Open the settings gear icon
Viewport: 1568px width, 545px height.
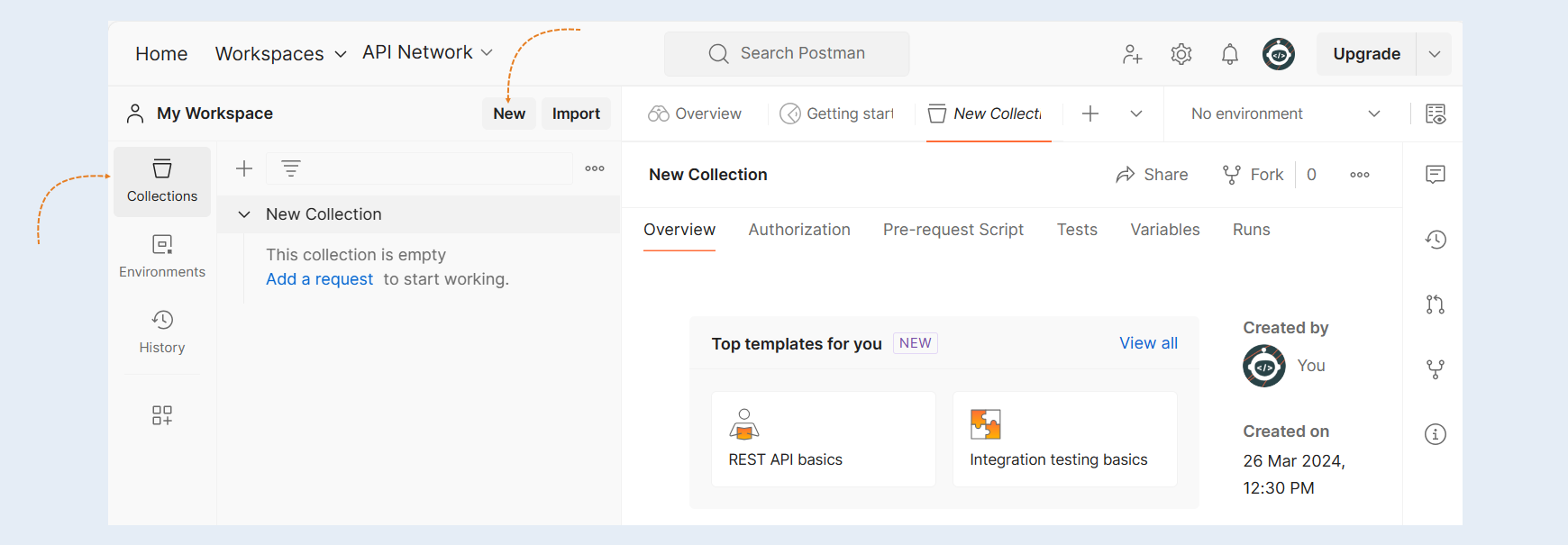point(1181,54)
